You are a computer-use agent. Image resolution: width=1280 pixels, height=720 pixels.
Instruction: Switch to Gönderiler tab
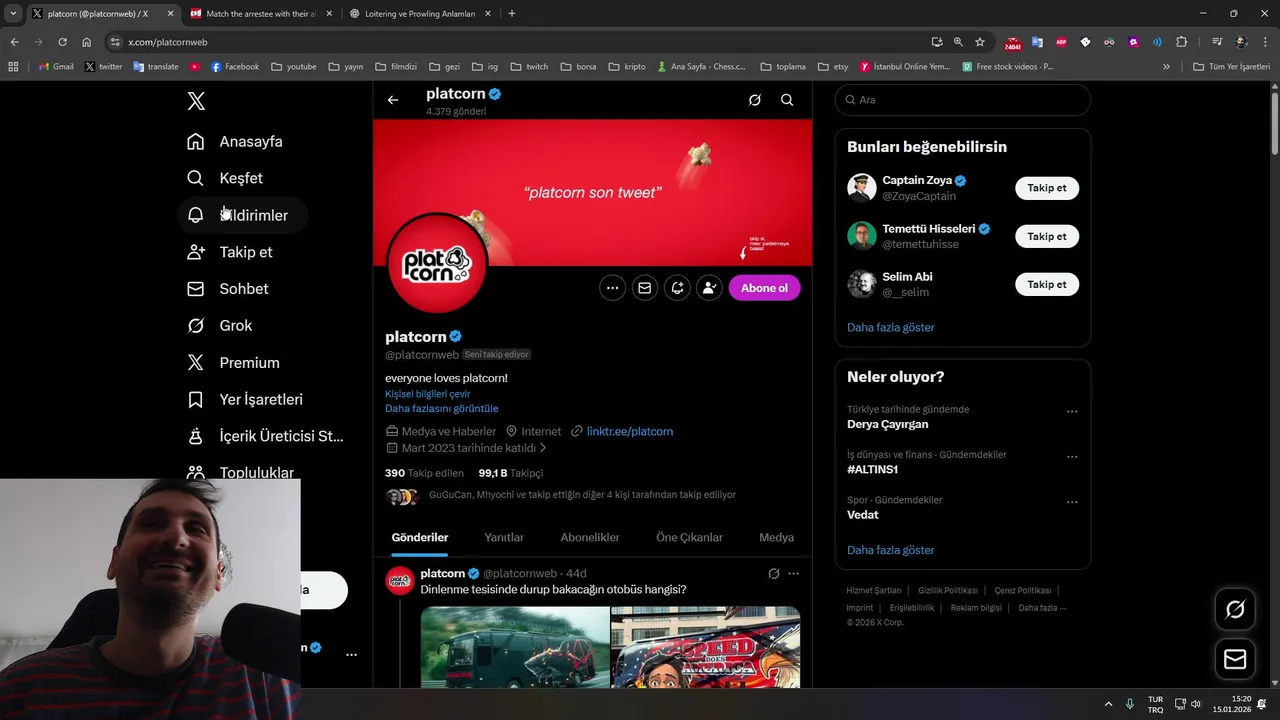pos(420,537)
